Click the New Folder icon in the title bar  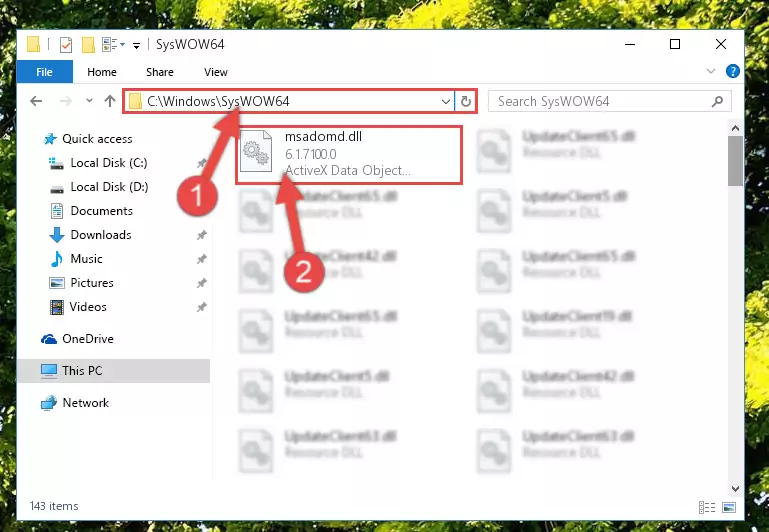[88, 45]
